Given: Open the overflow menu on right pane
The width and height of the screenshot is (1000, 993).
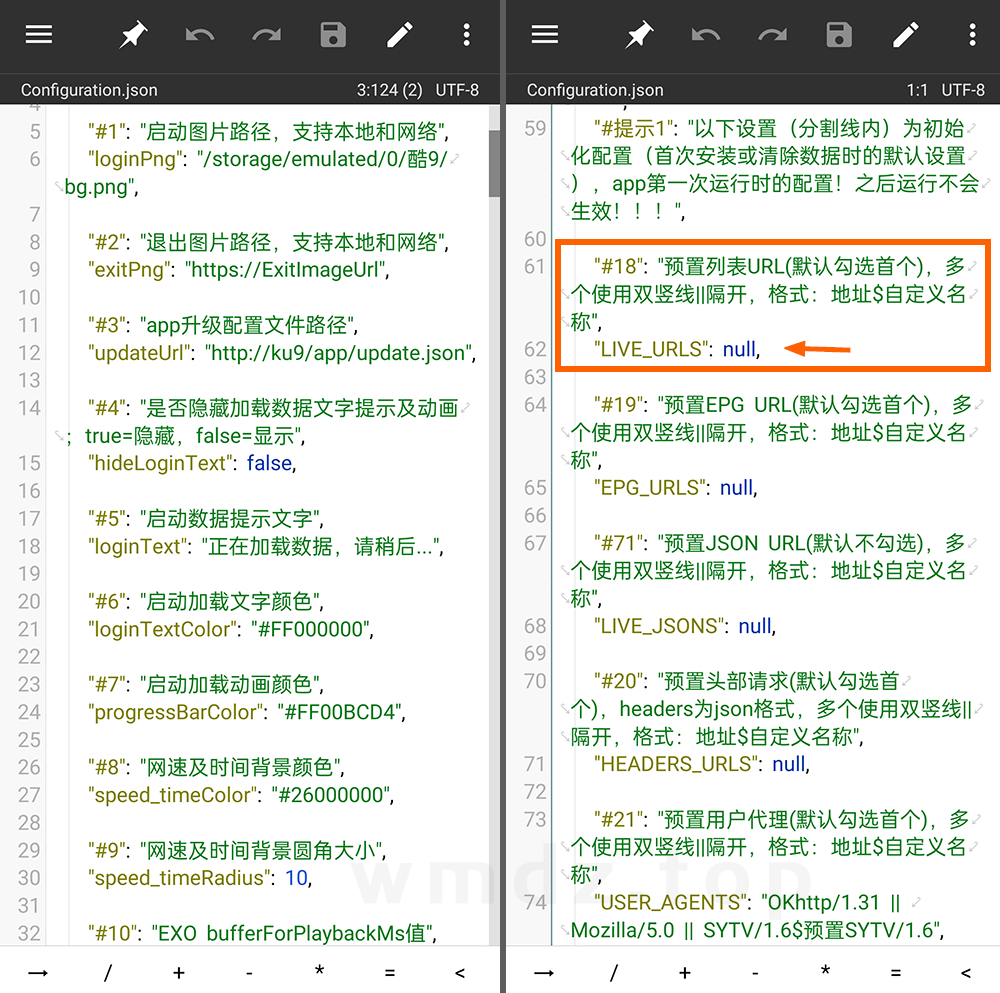Looking at the screenshot, I should (x=972, y=34).
